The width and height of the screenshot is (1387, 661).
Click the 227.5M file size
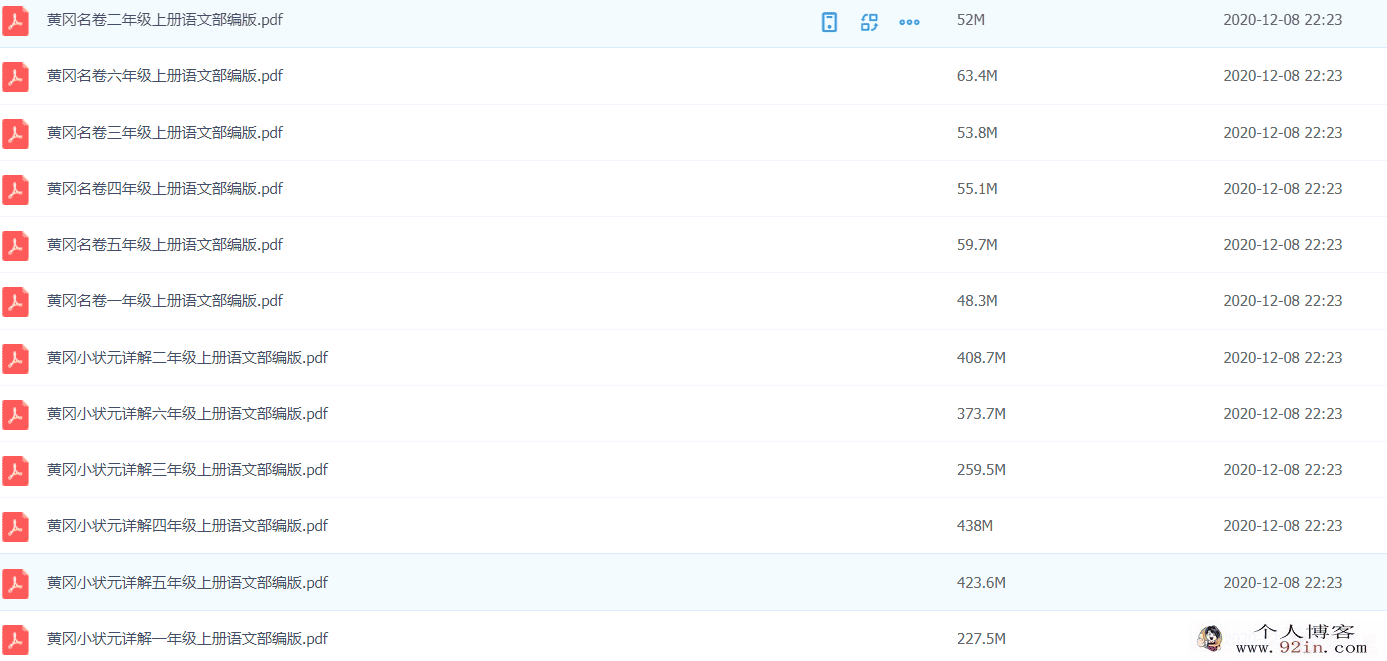click(x=981, y=639)
